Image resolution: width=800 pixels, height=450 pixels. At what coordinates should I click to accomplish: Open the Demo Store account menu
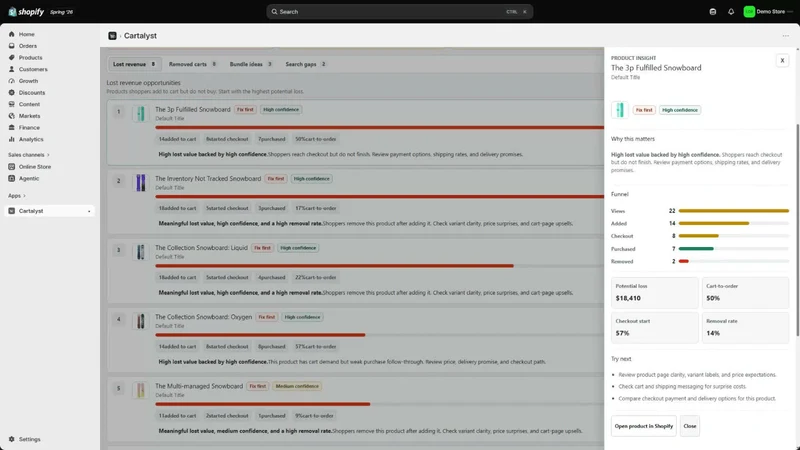(768, 12)
